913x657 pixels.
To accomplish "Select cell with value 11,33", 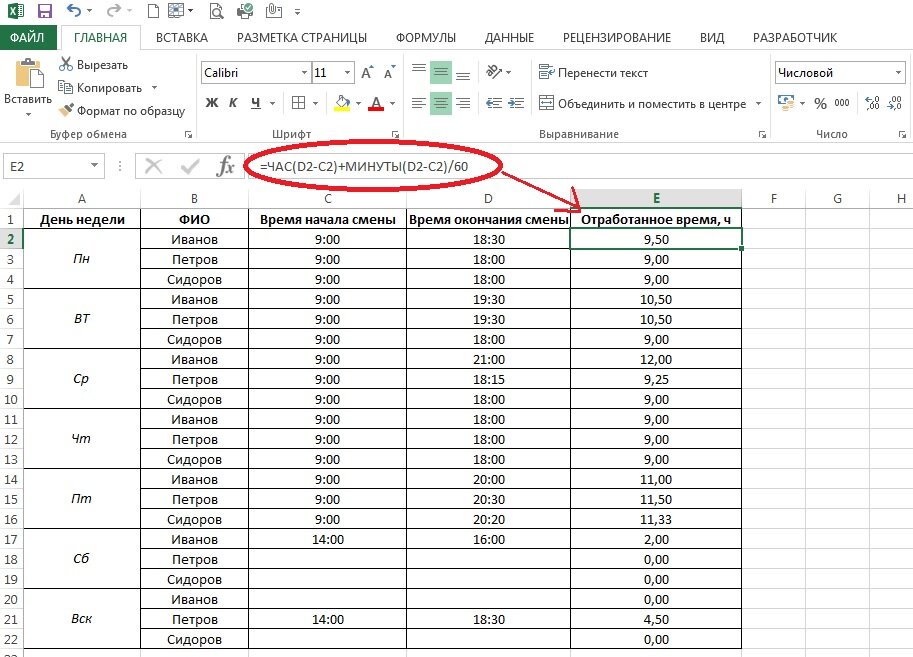I will coord(656,520).
